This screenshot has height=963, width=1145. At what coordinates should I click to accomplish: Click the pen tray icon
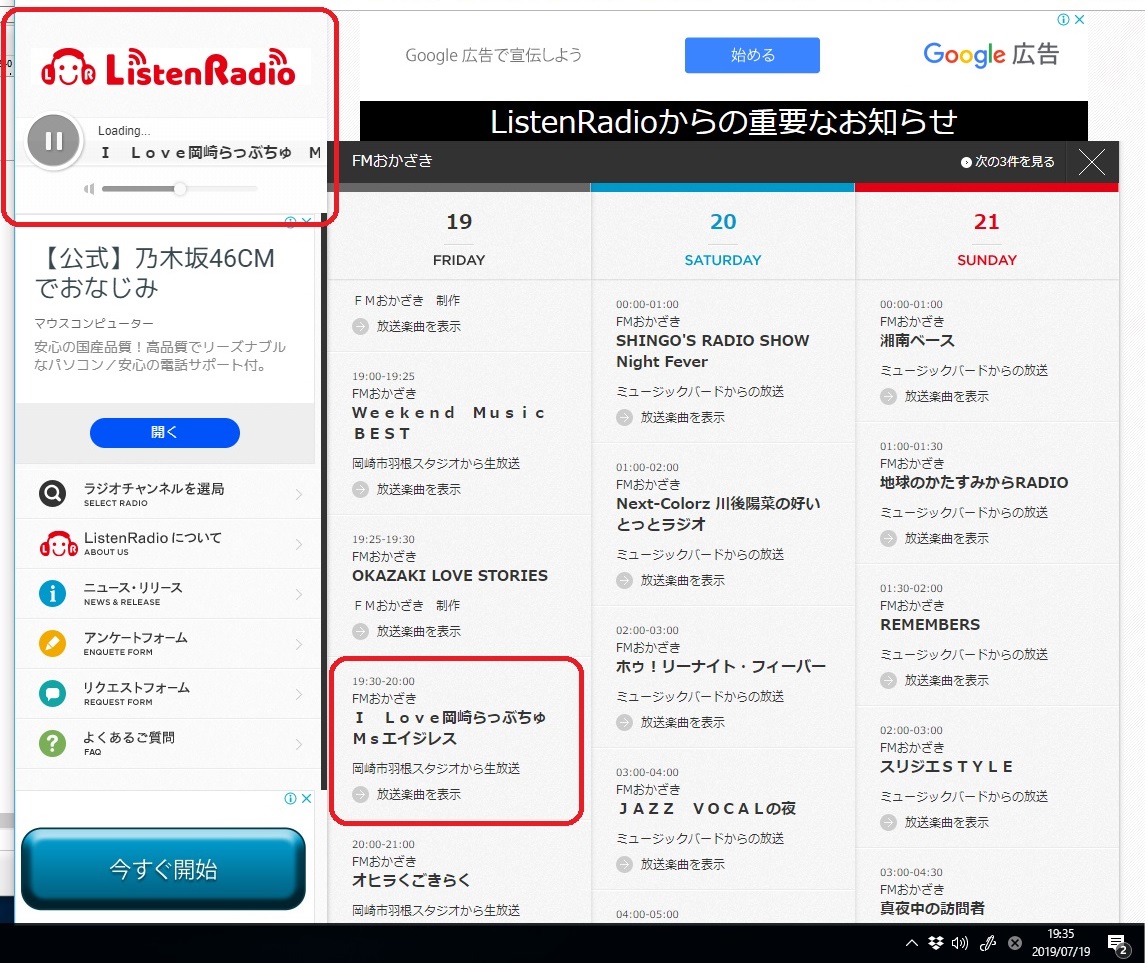988,943
